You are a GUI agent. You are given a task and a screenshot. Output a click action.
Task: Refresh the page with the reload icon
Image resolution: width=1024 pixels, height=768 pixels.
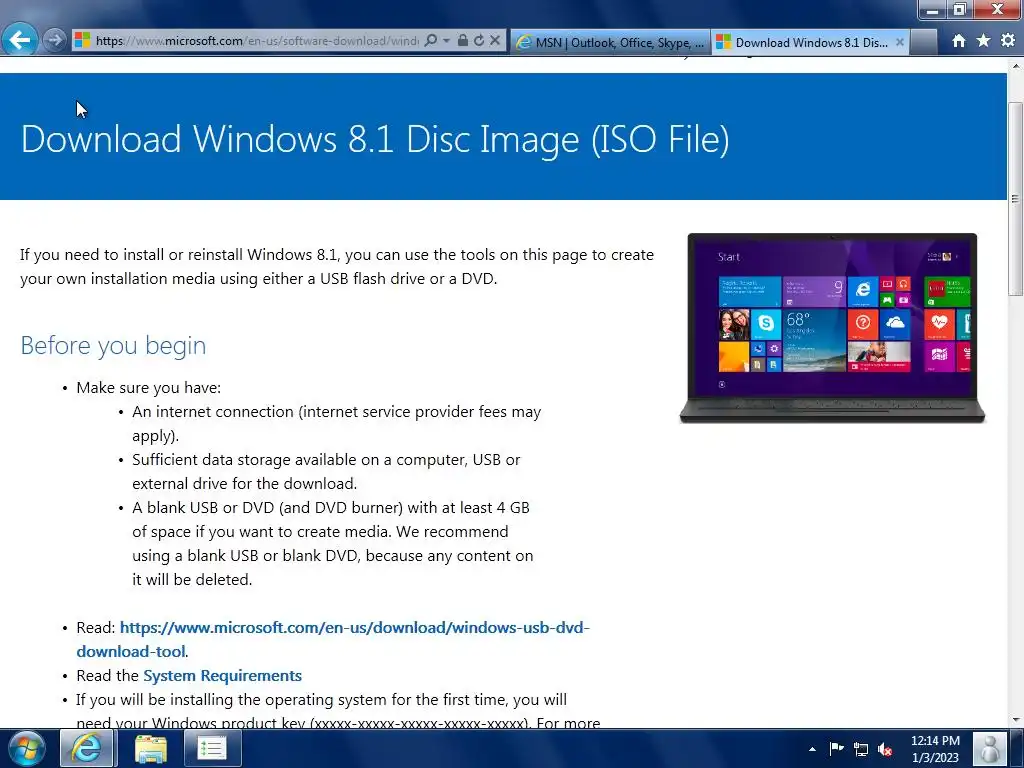[x=479, y=40]
